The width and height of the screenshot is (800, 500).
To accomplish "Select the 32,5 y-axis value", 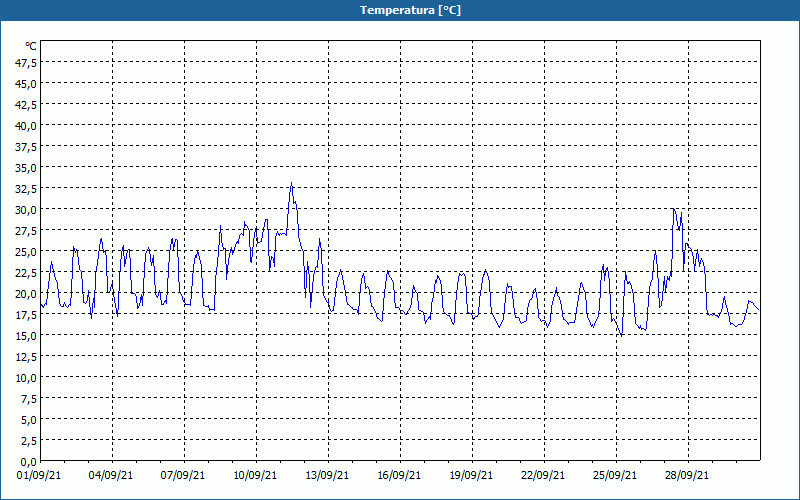I will [27, 189].
